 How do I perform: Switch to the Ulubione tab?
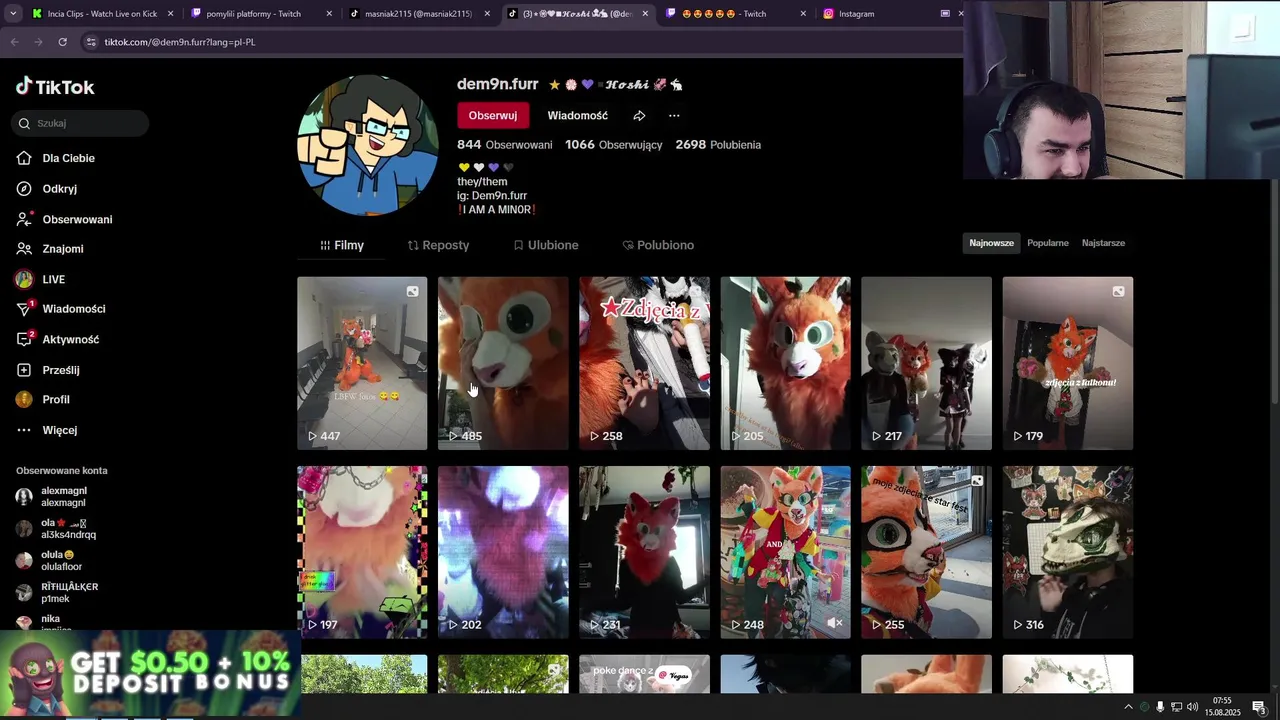[546, 245]
